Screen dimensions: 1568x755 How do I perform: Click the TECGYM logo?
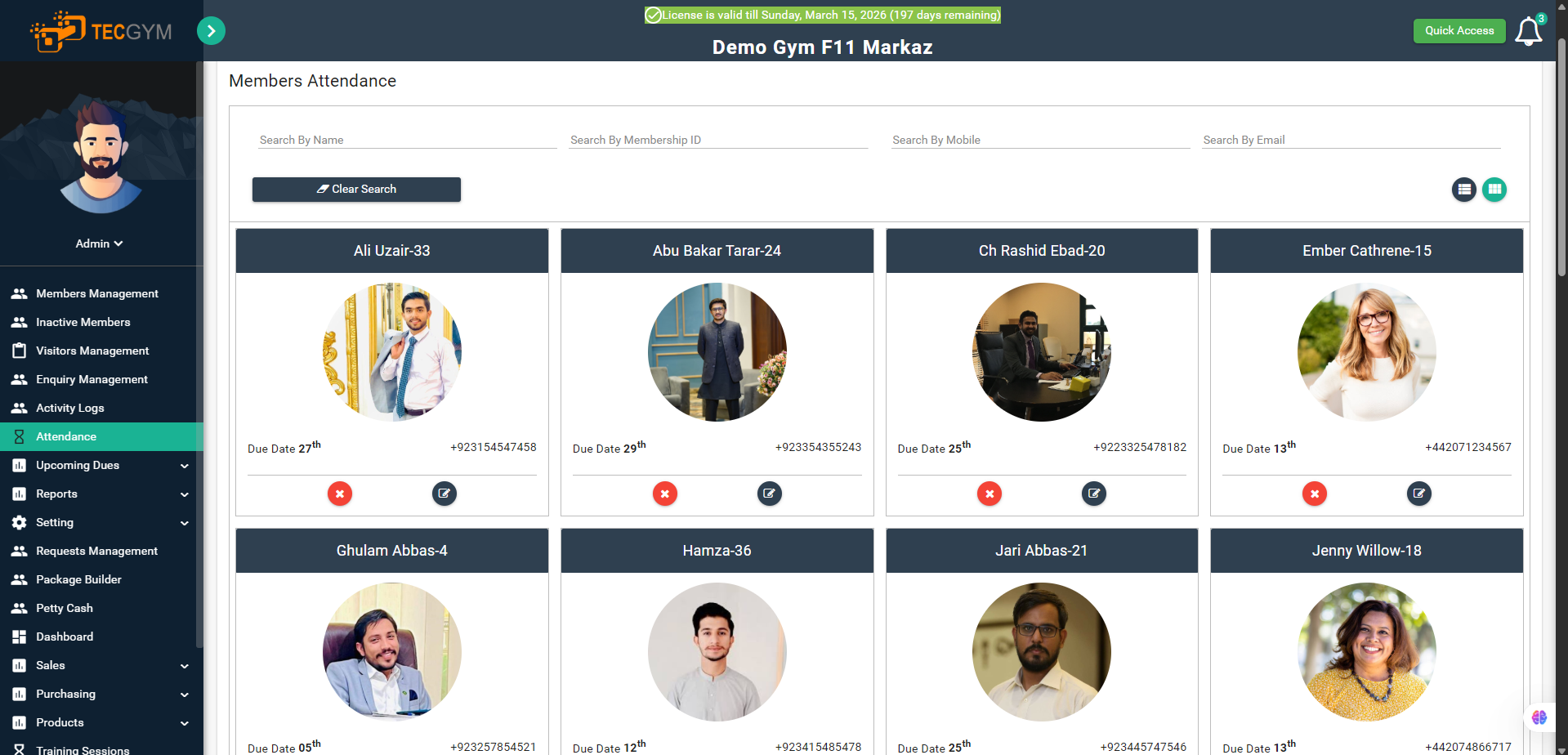101,31
